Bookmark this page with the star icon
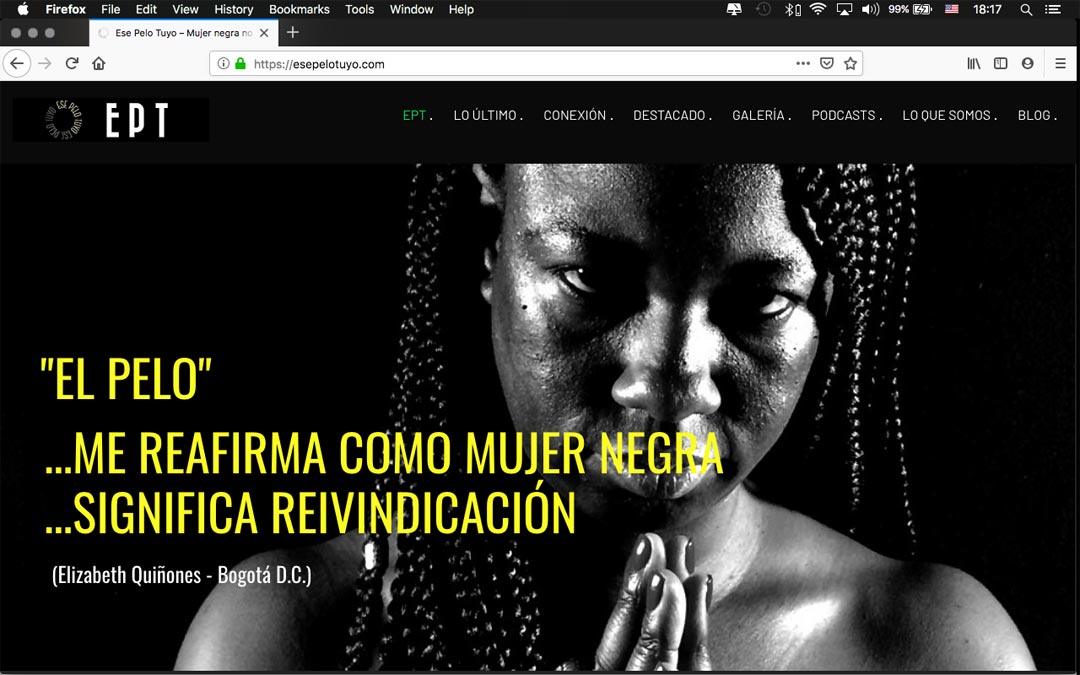Viewport: 1080px width, 675px height. tap(850, 63)
